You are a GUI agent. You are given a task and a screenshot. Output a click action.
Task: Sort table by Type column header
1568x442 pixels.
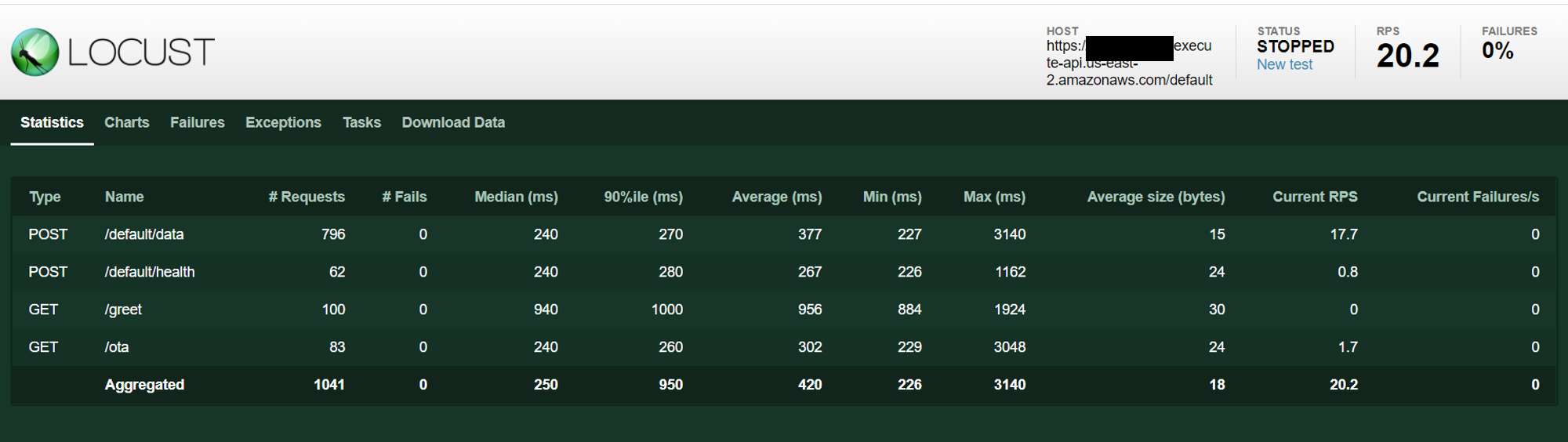(45, 197)
